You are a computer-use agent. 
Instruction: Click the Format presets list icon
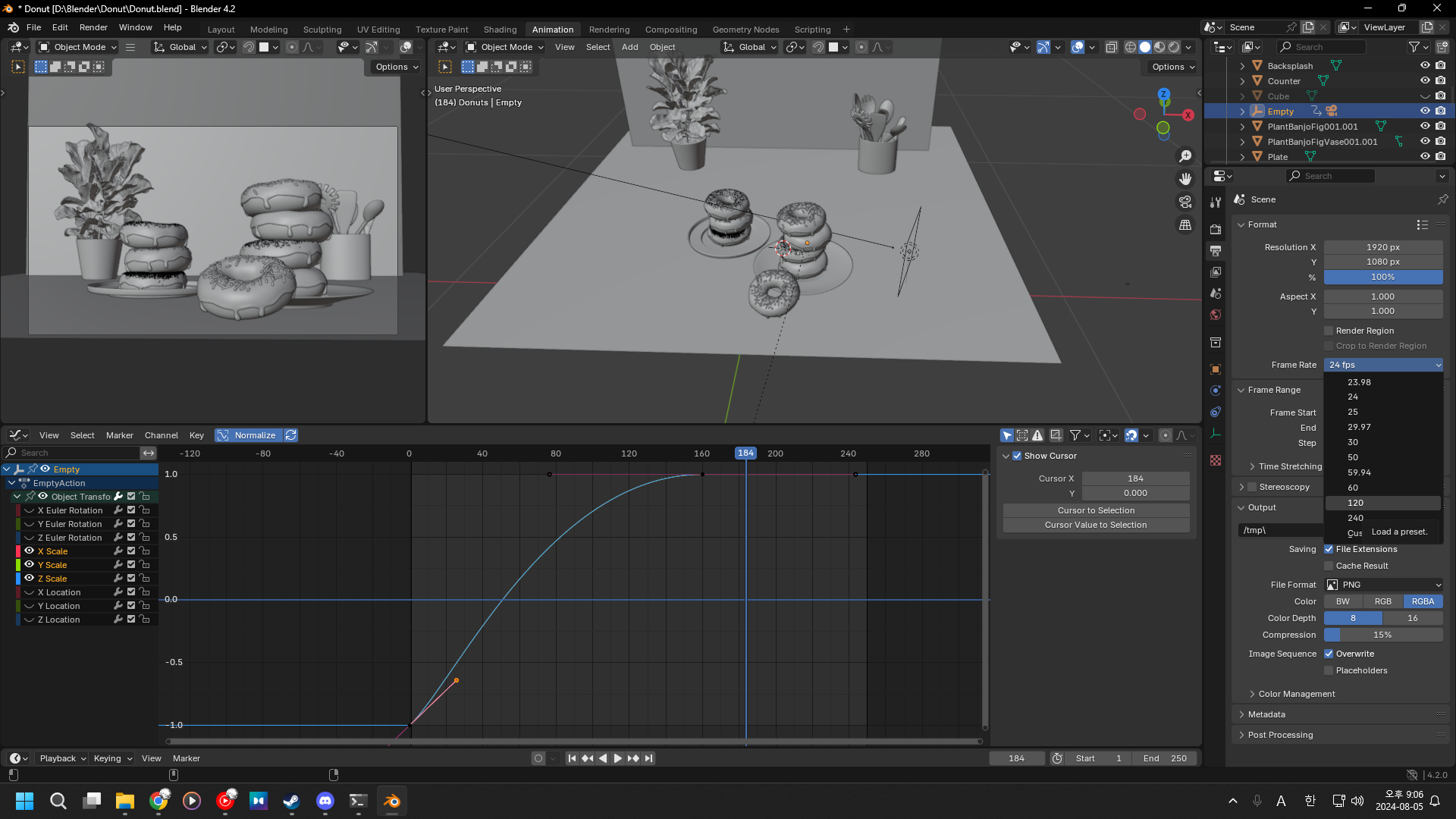coord(1422,224)
